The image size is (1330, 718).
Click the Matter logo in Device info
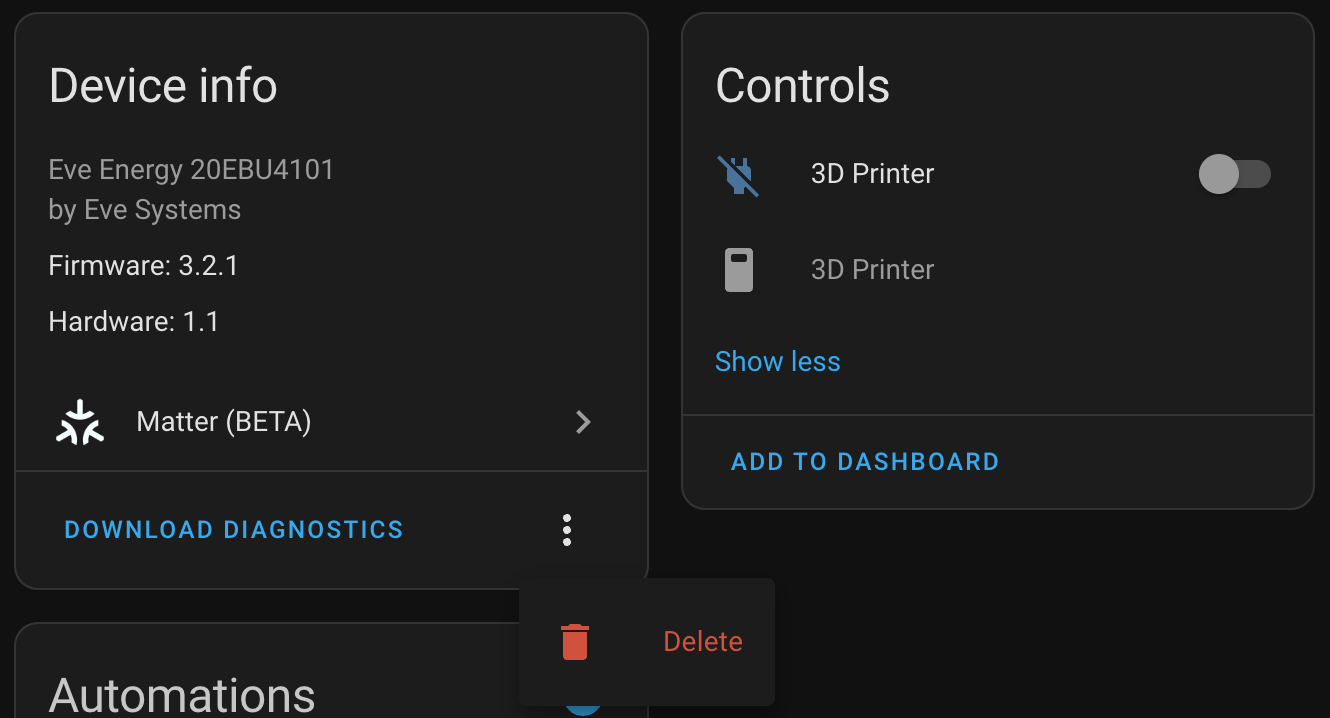(79, 422)
